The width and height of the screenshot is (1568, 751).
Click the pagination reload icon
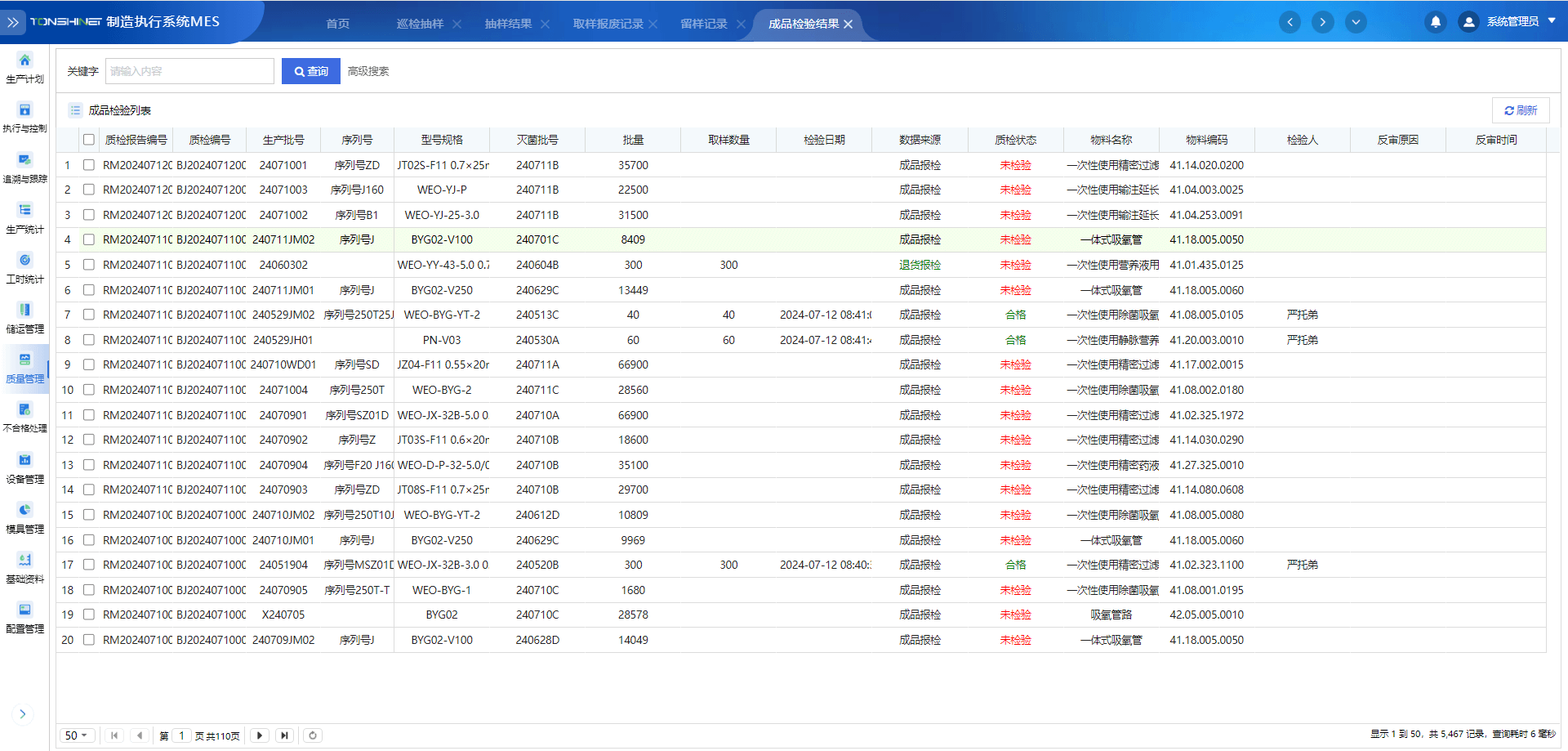pos(313,735)
